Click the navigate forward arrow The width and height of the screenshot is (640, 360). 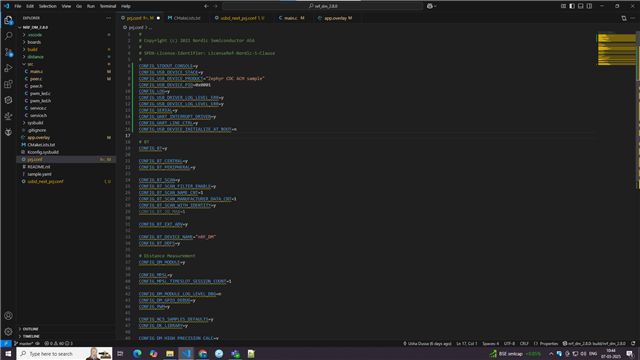215,6
